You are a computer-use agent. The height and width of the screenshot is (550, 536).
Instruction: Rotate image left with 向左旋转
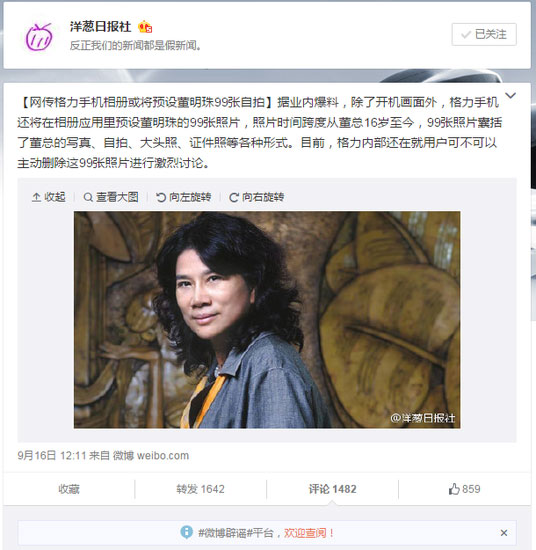point(183,197)
